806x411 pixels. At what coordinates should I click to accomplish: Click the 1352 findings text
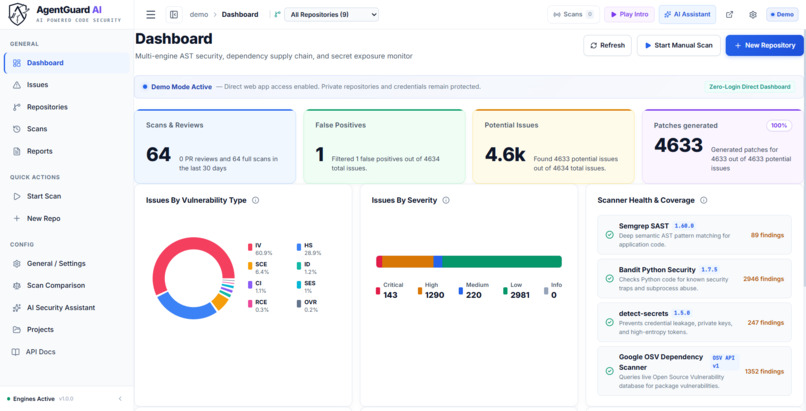(764, 371)
